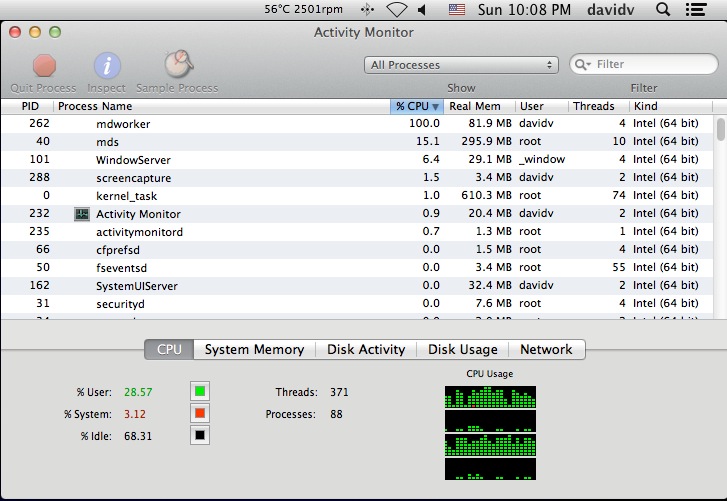Click the 55 threads value for fseventsd
The height and width of the screenshot is (501, 727).
(x=619, y=267)
